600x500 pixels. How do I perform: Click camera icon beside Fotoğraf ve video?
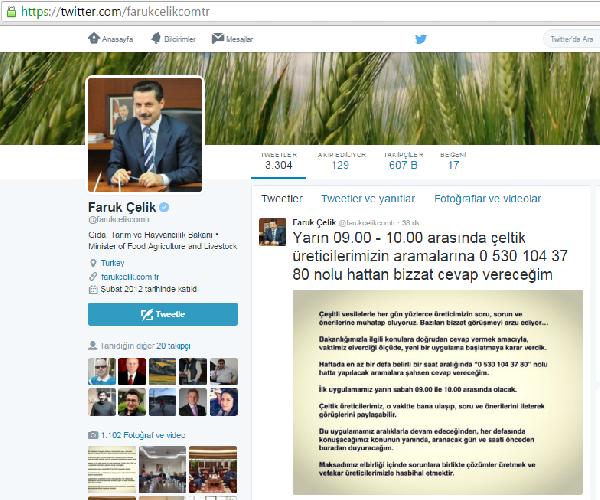pyautogui.click(x=93, y=435)
